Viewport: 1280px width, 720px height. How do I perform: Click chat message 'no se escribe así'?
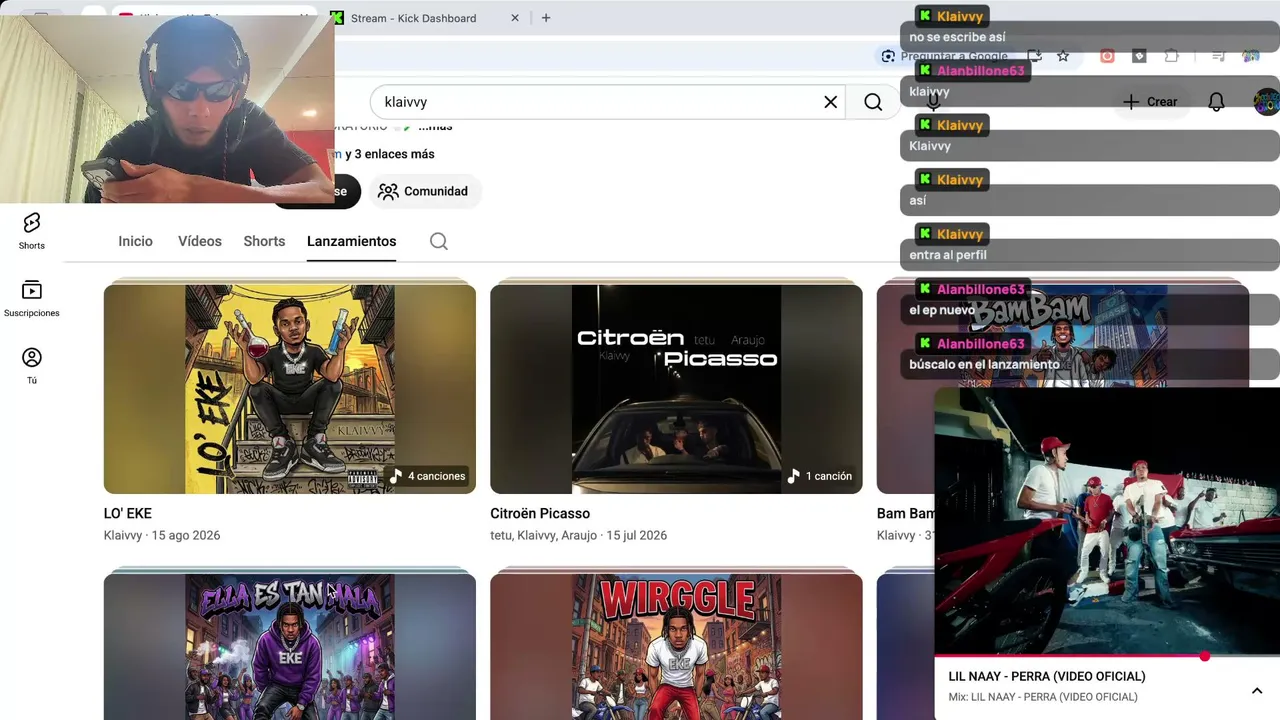957,37
